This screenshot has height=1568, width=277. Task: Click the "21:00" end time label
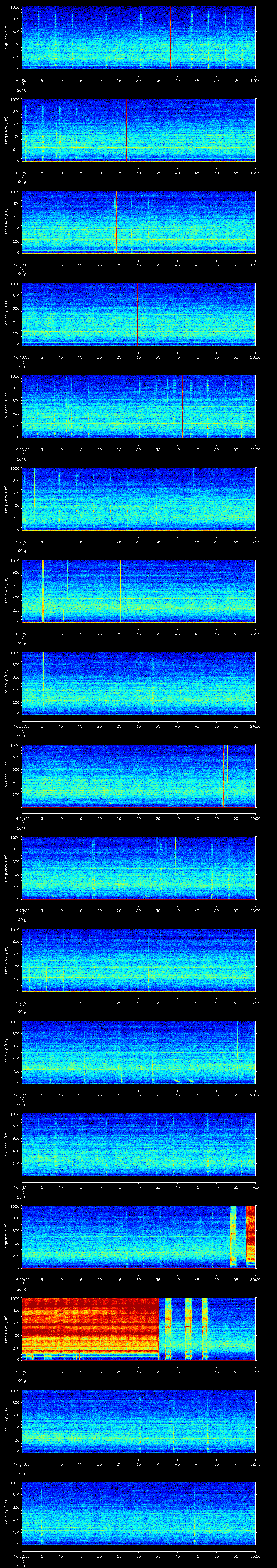[255, 449]
